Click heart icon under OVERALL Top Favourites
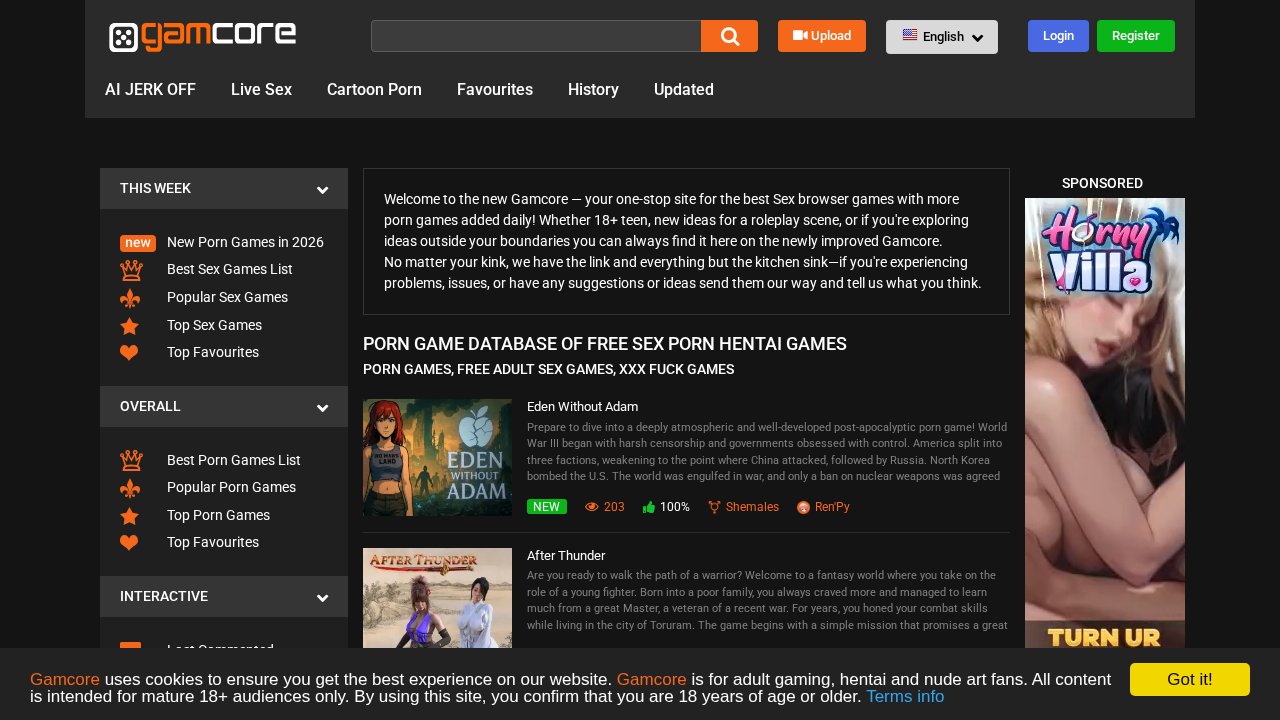 point(129,543)
